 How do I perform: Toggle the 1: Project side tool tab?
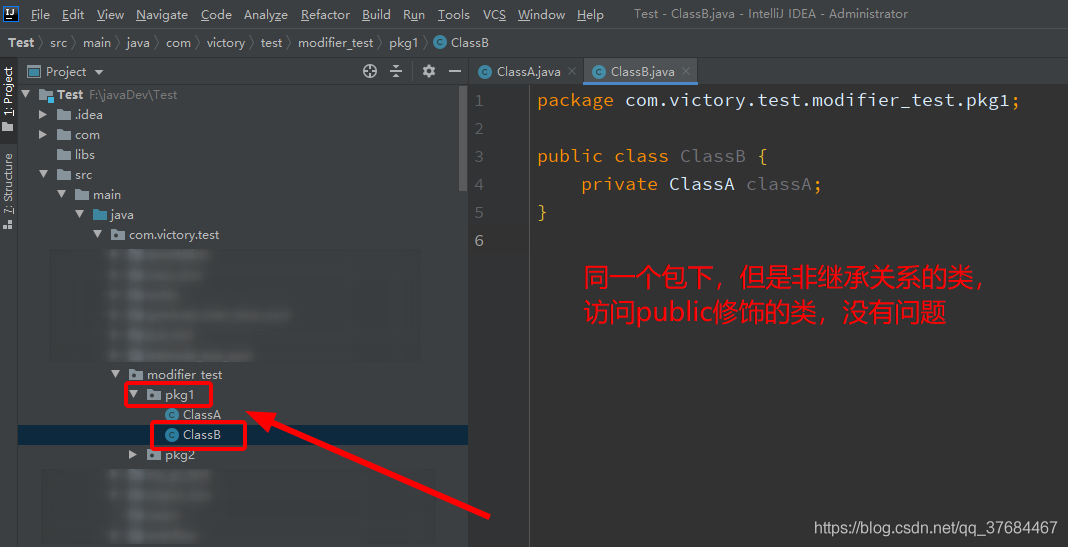point(8,99)
